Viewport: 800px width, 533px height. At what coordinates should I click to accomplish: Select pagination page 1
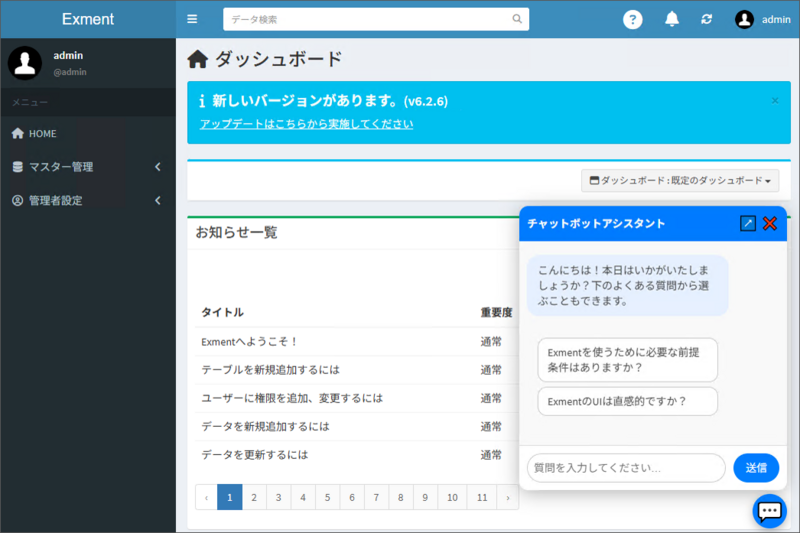230,497
